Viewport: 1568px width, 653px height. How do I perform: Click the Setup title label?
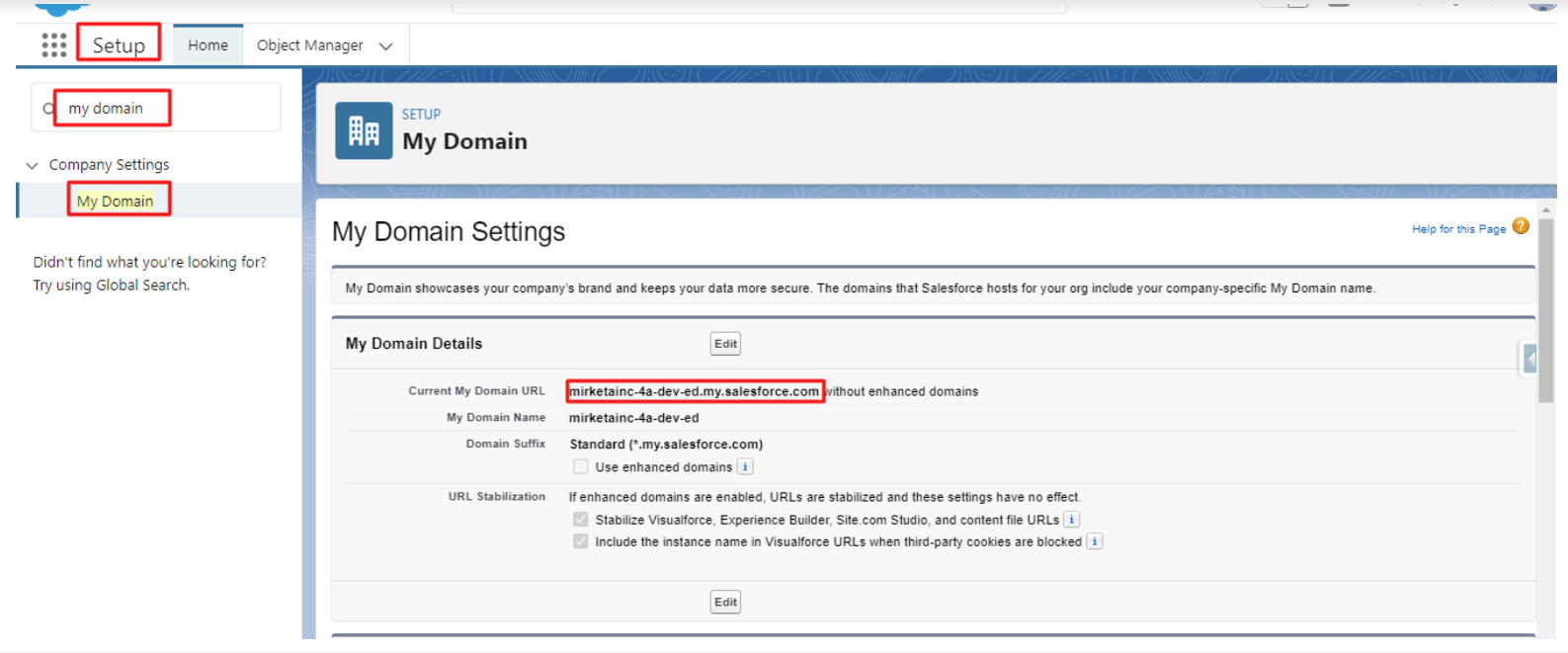point(119,45)
